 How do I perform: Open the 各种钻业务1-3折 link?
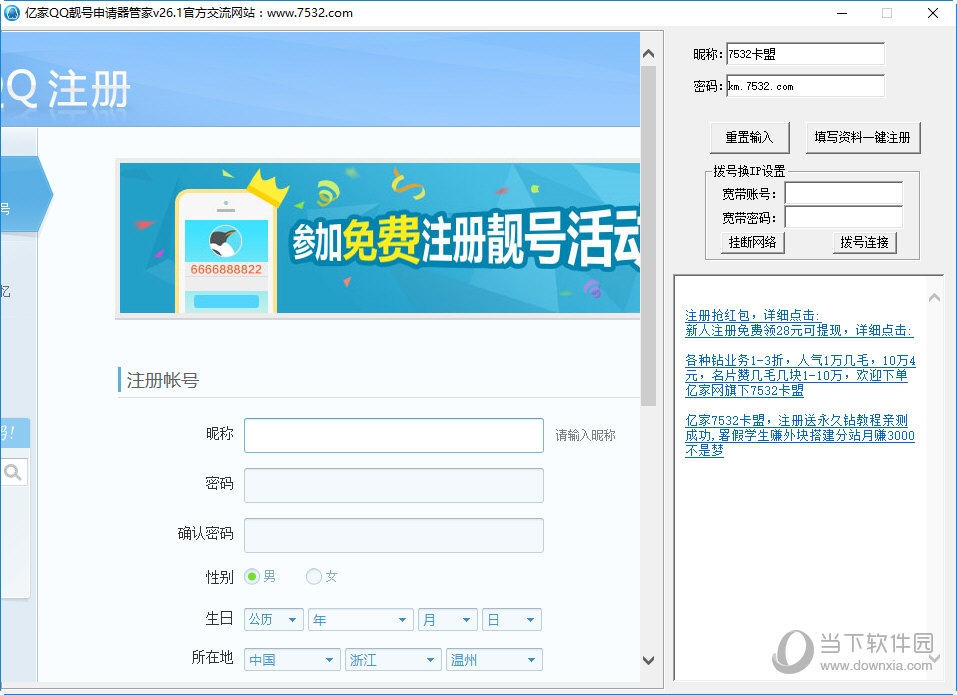tap(800, 375)
